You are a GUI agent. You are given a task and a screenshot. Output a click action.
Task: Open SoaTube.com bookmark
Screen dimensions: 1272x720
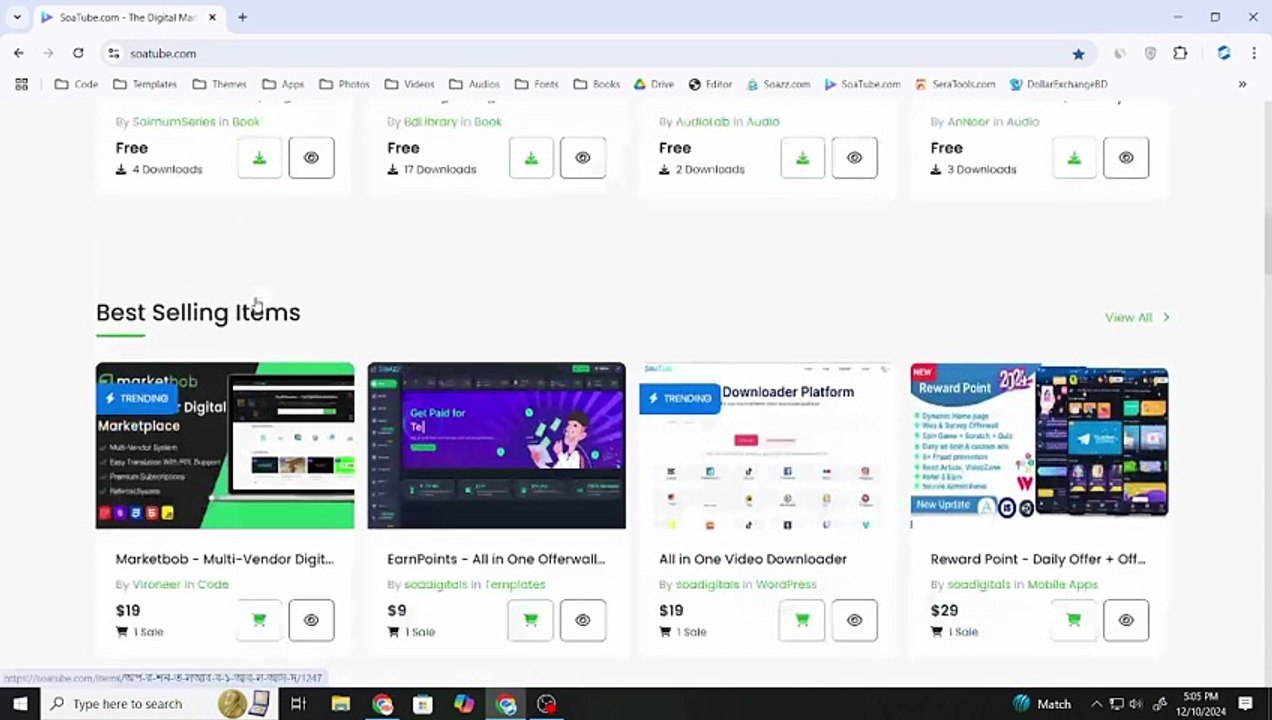(x=862, y=84)
